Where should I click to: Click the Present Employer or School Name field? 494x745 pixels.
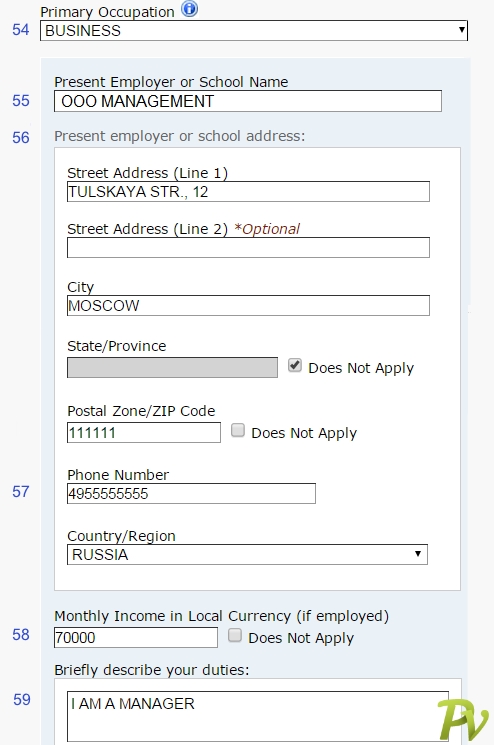click(247, 101)
